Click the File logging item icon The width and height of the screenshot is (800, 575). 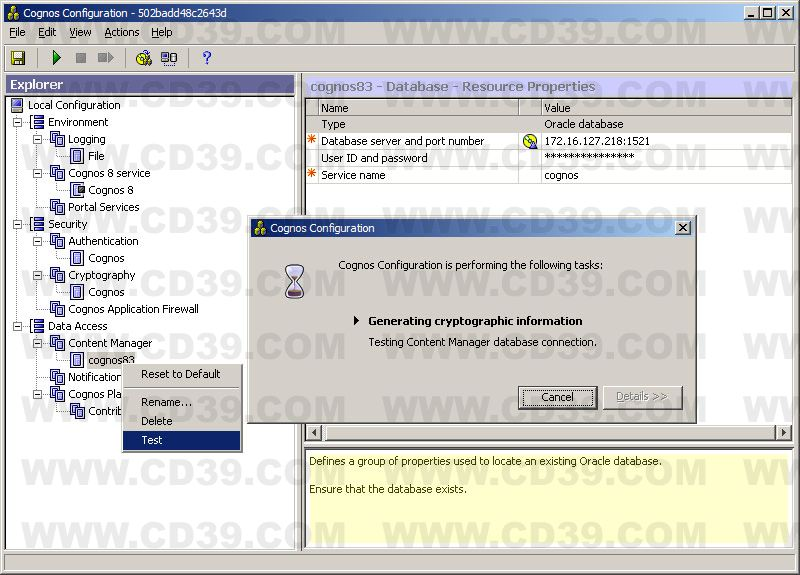click(x=77, y=156)
